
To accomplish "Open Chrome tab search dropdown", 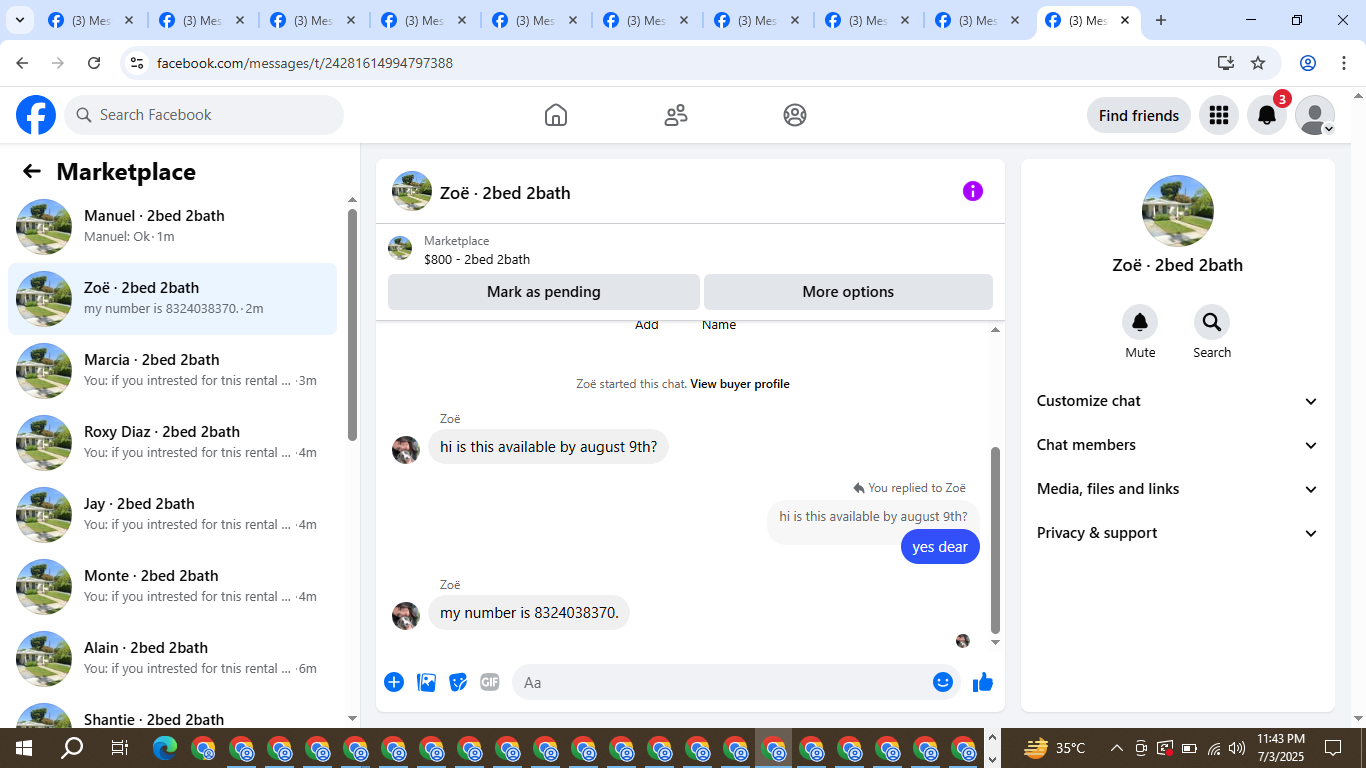I will (x=19, y=20).
